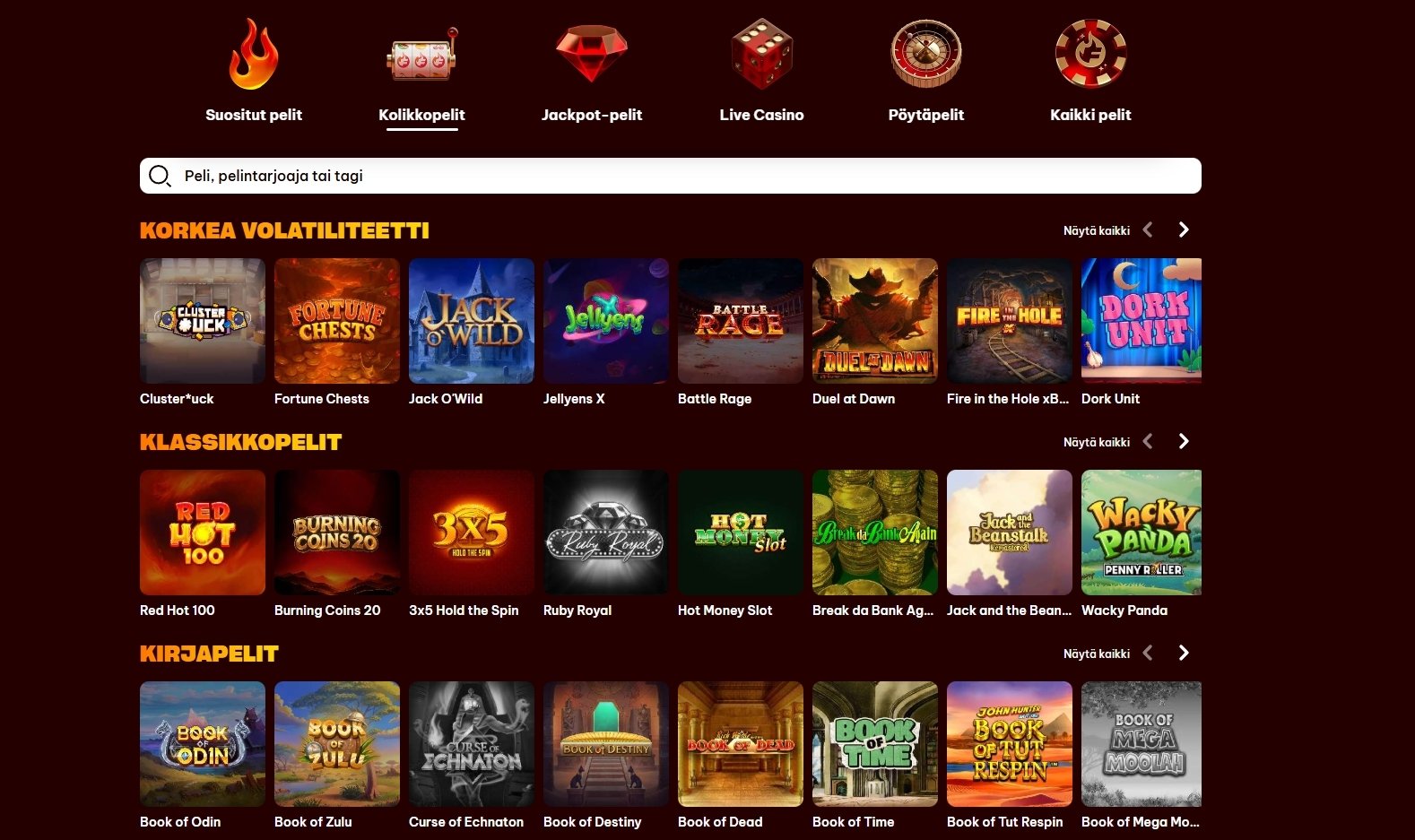Switch to the Jackpot-pelit tab label
This screenshot has width=1415, height=840.
click(x=592, y=115)
